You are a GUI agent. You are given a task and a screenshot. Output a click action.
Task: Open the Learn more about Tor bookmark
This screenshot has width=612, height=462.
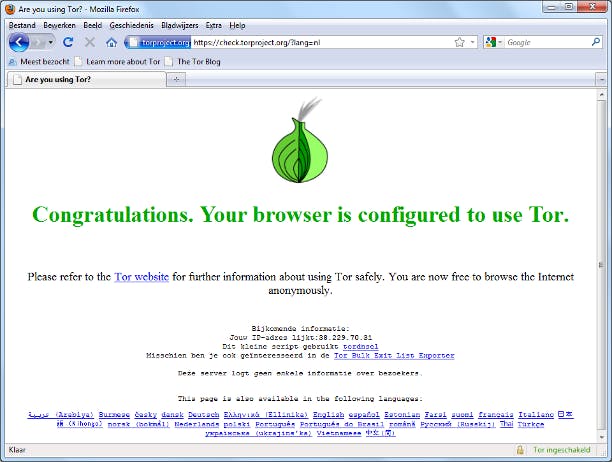(118, 62)
